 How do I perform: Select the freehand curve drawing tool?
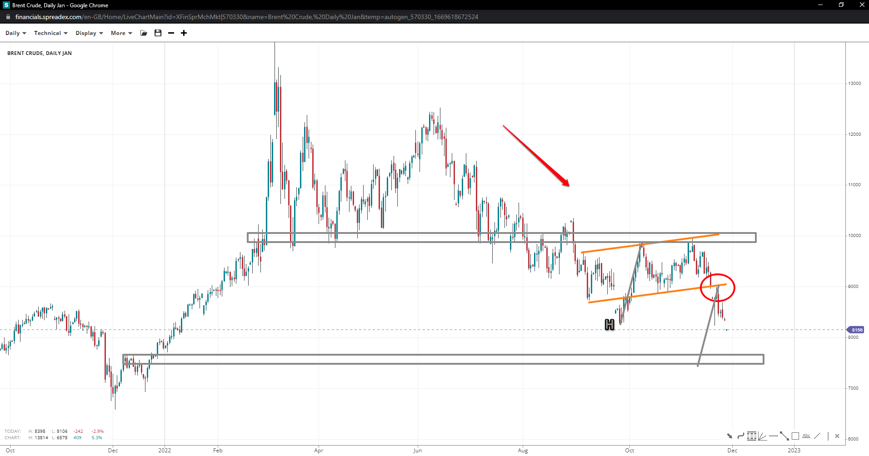pos(740,436)
